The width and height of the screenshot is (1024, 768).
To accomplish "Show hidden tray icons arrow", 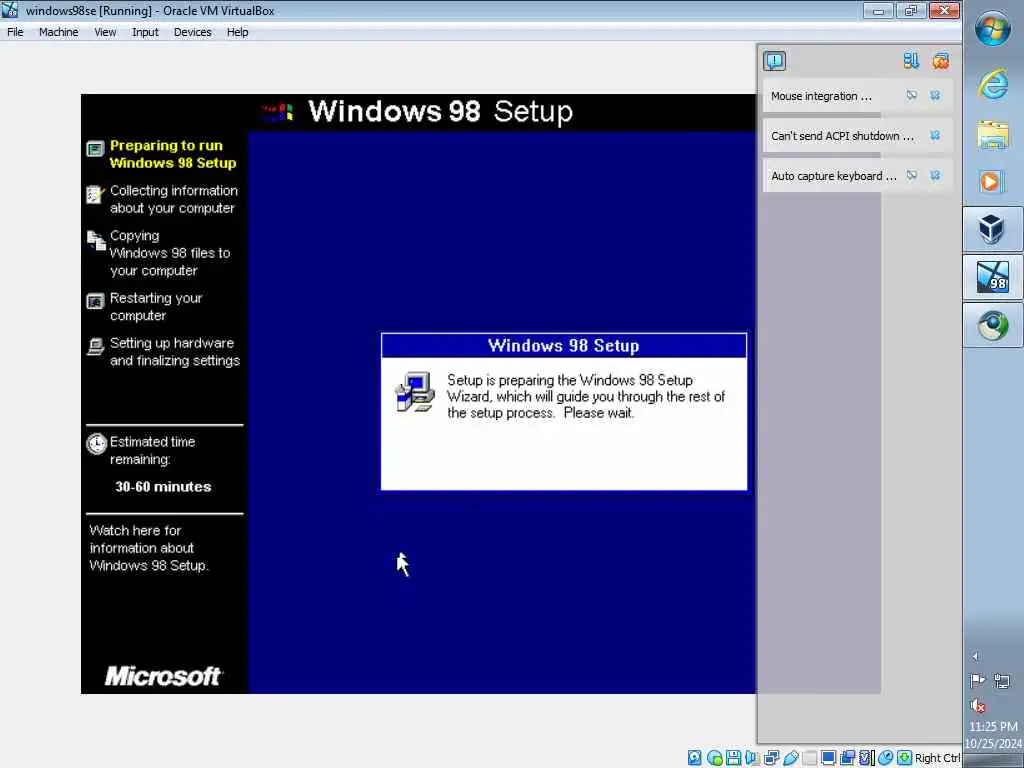I will pos(976,656).
